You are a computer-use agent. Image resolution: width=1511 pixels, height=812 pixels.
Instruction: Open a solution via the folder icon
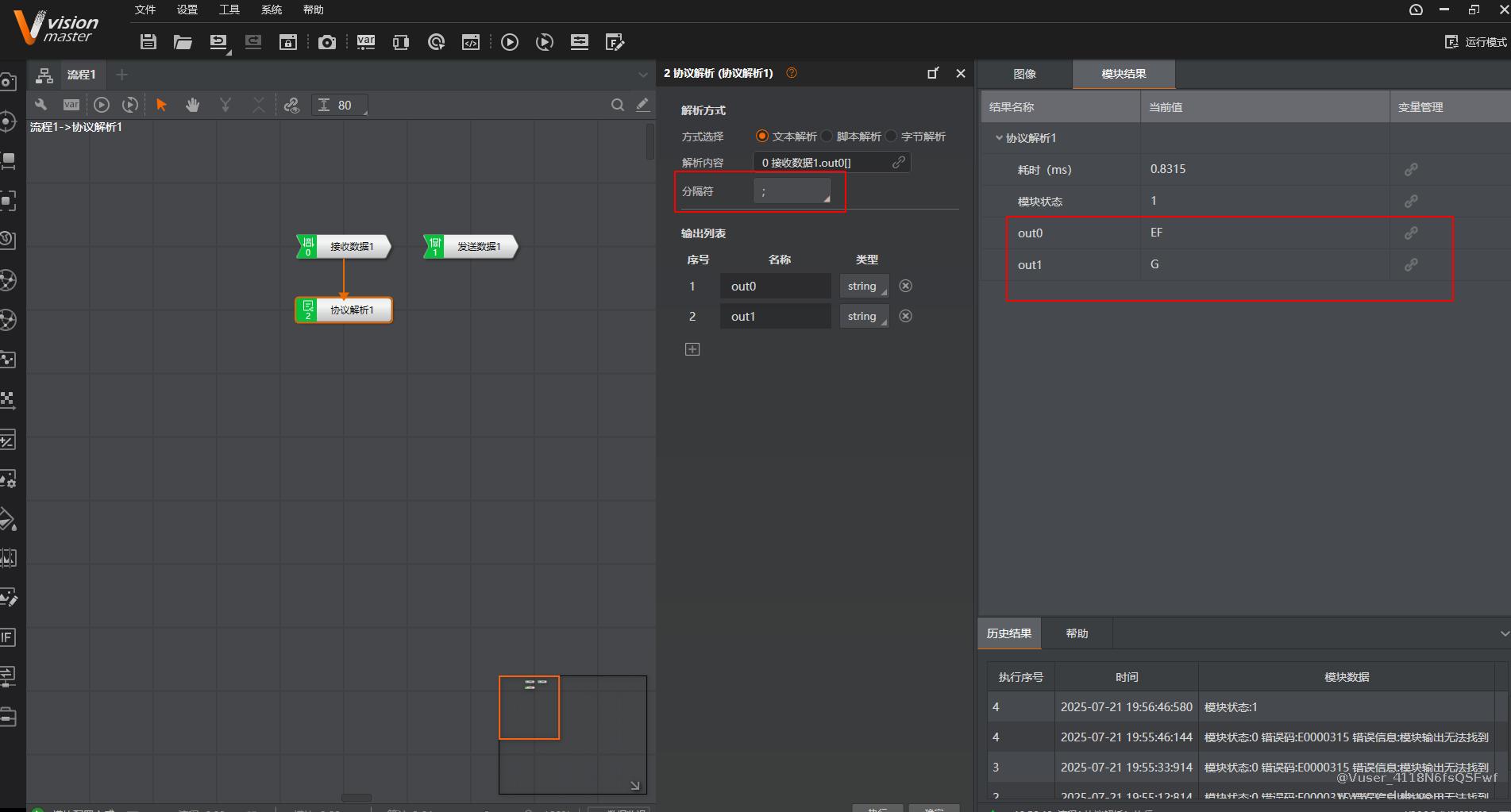[183, 42]
